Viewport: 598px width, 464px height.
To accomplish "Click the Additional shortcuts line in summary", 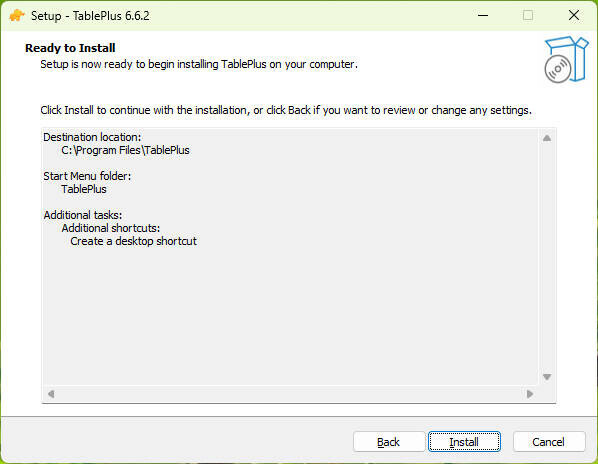I will [111, 228].
